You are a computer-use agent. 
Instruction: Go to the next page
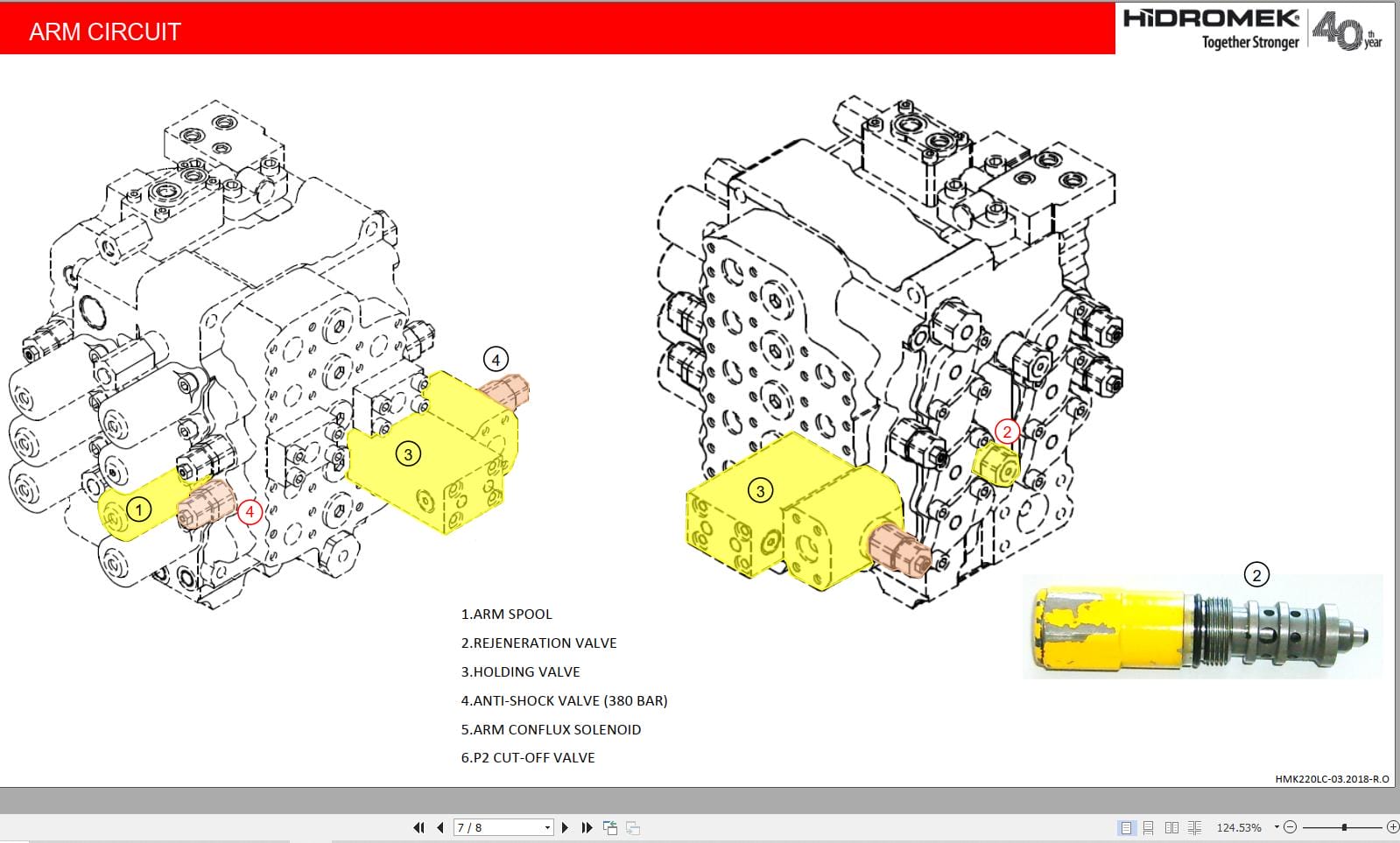coord(565,827)
